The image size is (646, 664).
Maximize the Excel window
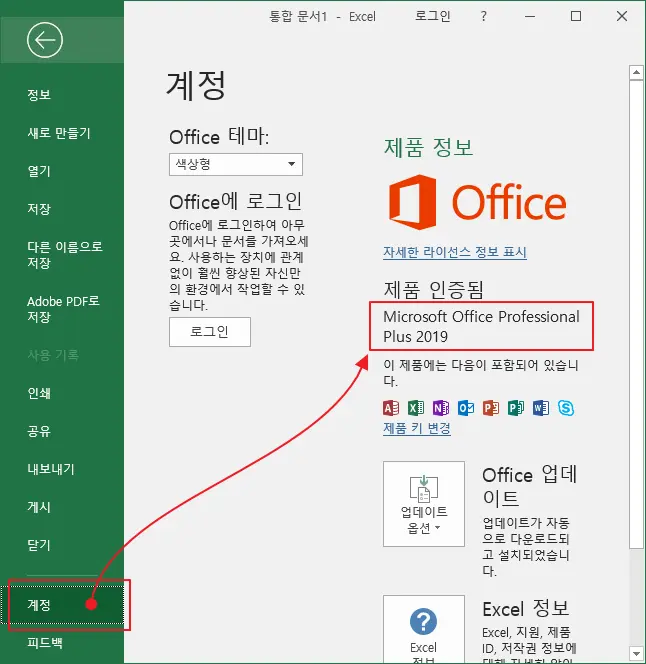click(x=576, y=17)
